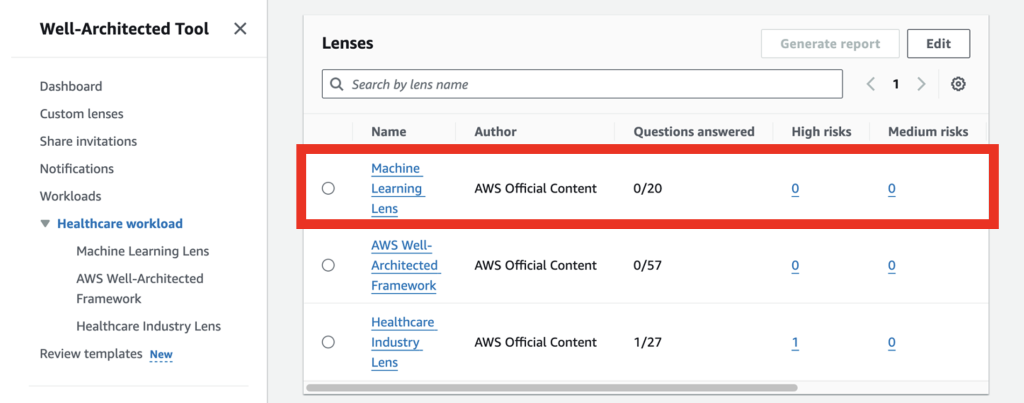1024x403 pixels.
Task: Click the Author column header
Action: click(495, 132)
